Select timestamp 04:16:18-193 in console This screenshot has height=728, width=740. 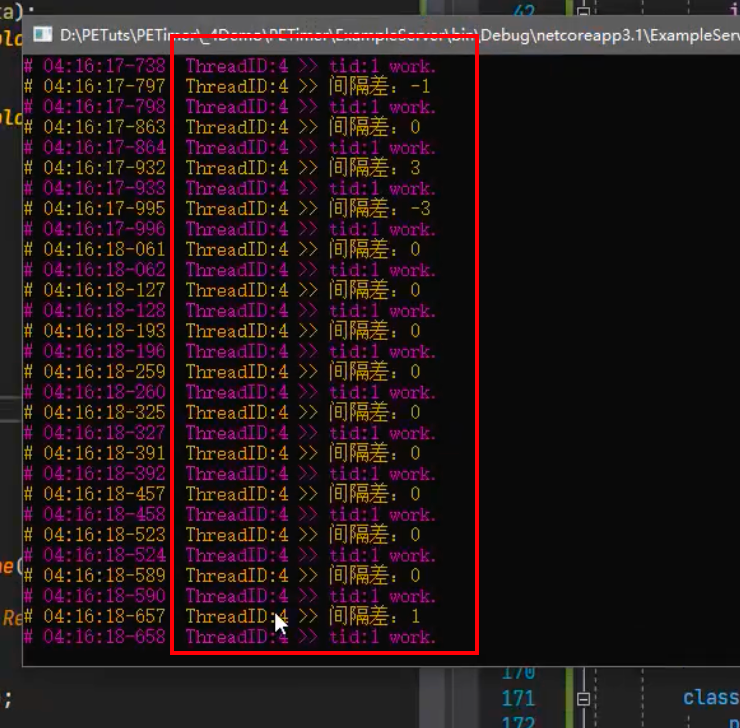click(104, 331)
